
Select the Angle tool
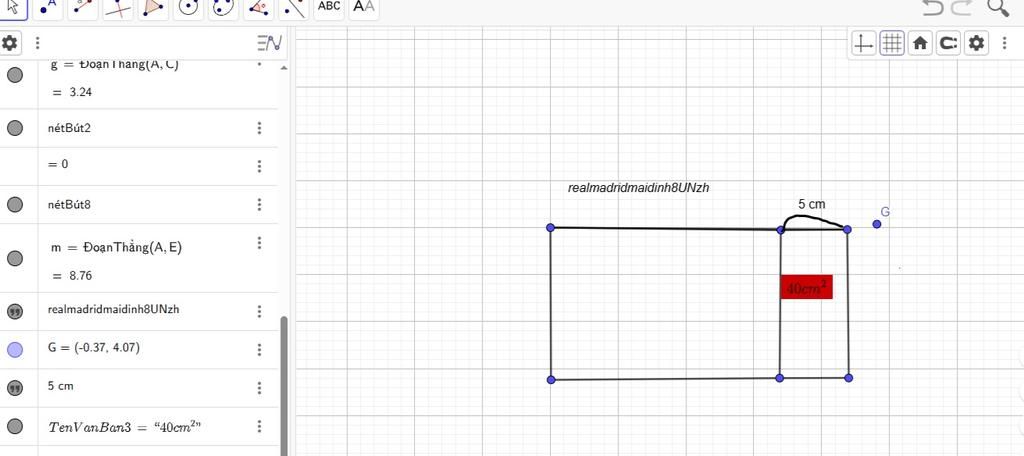coord(259,7)
